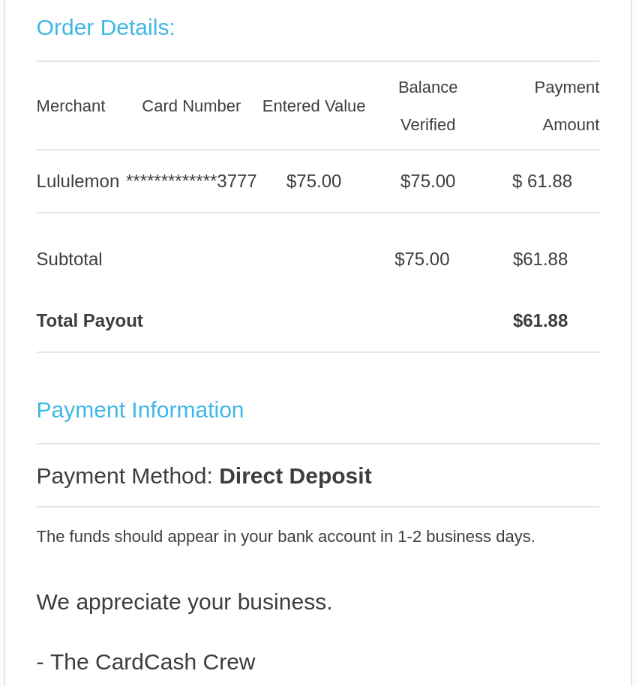The image size is (637, 686).
Task: Click the $ 61.88 payment amount in Lululemon row
Action: click(x=542, y=181)
